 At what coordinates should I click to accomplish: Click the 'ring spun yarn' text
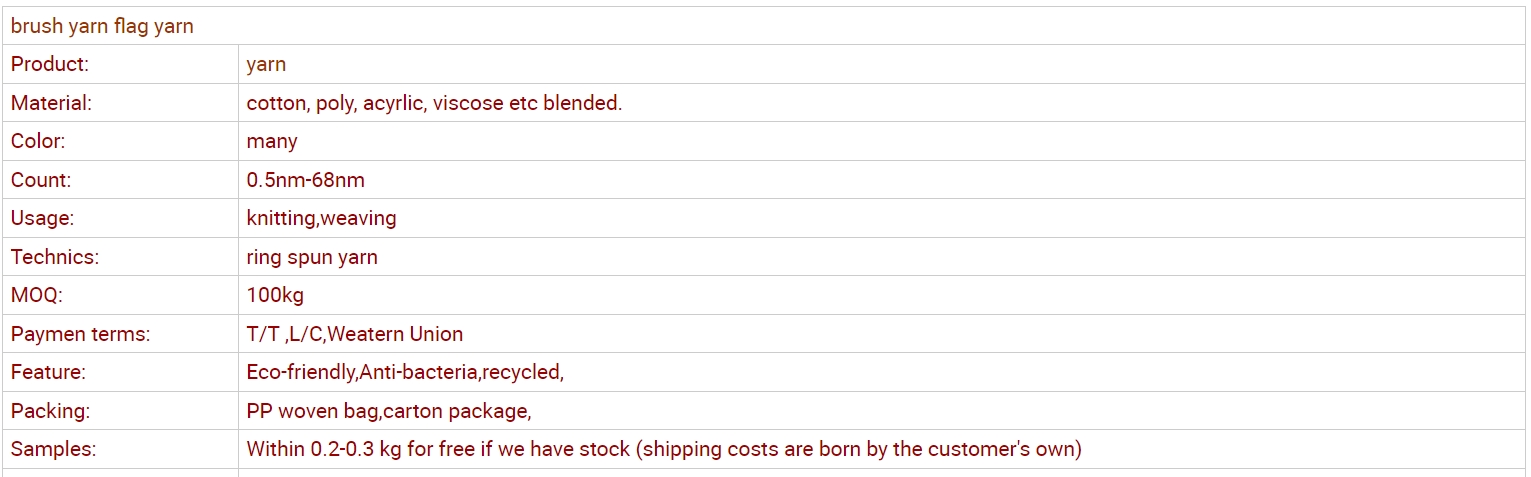312,257
